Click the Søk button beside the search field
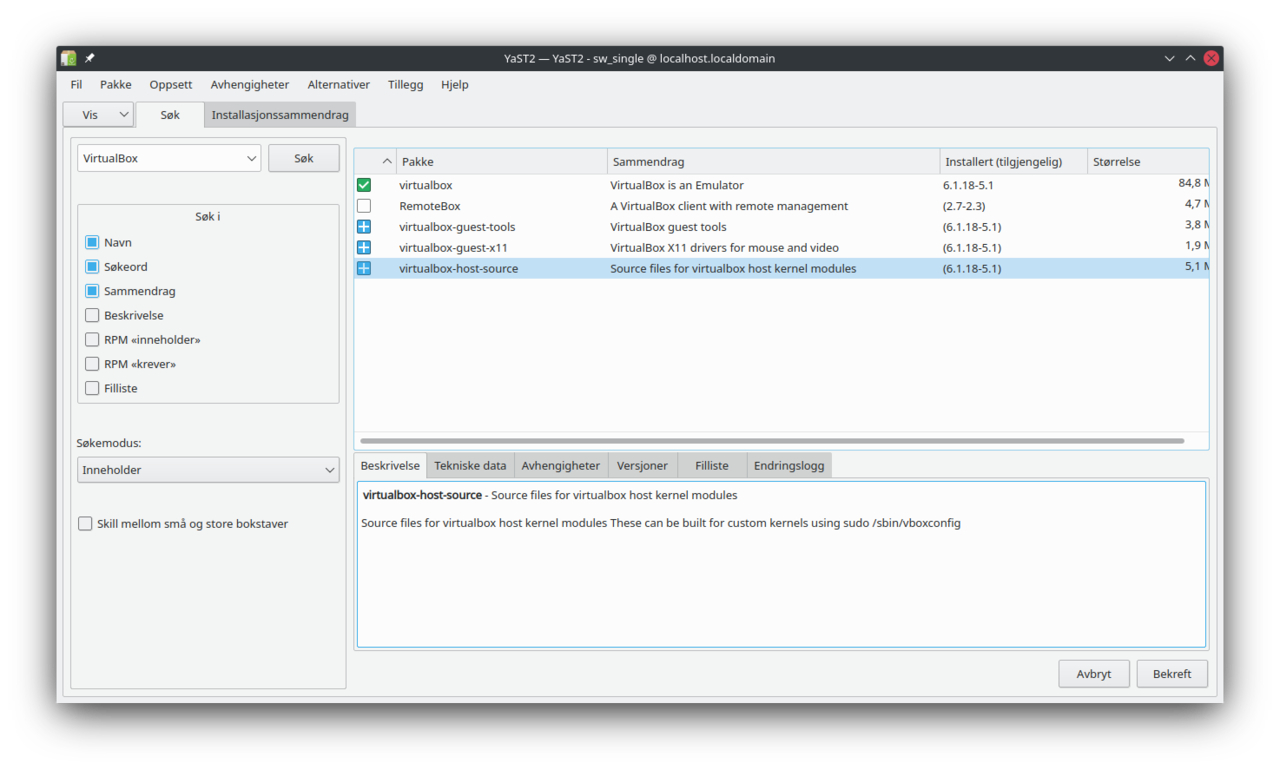Viewport: 1280px width, 770px height. coord(304,158)
